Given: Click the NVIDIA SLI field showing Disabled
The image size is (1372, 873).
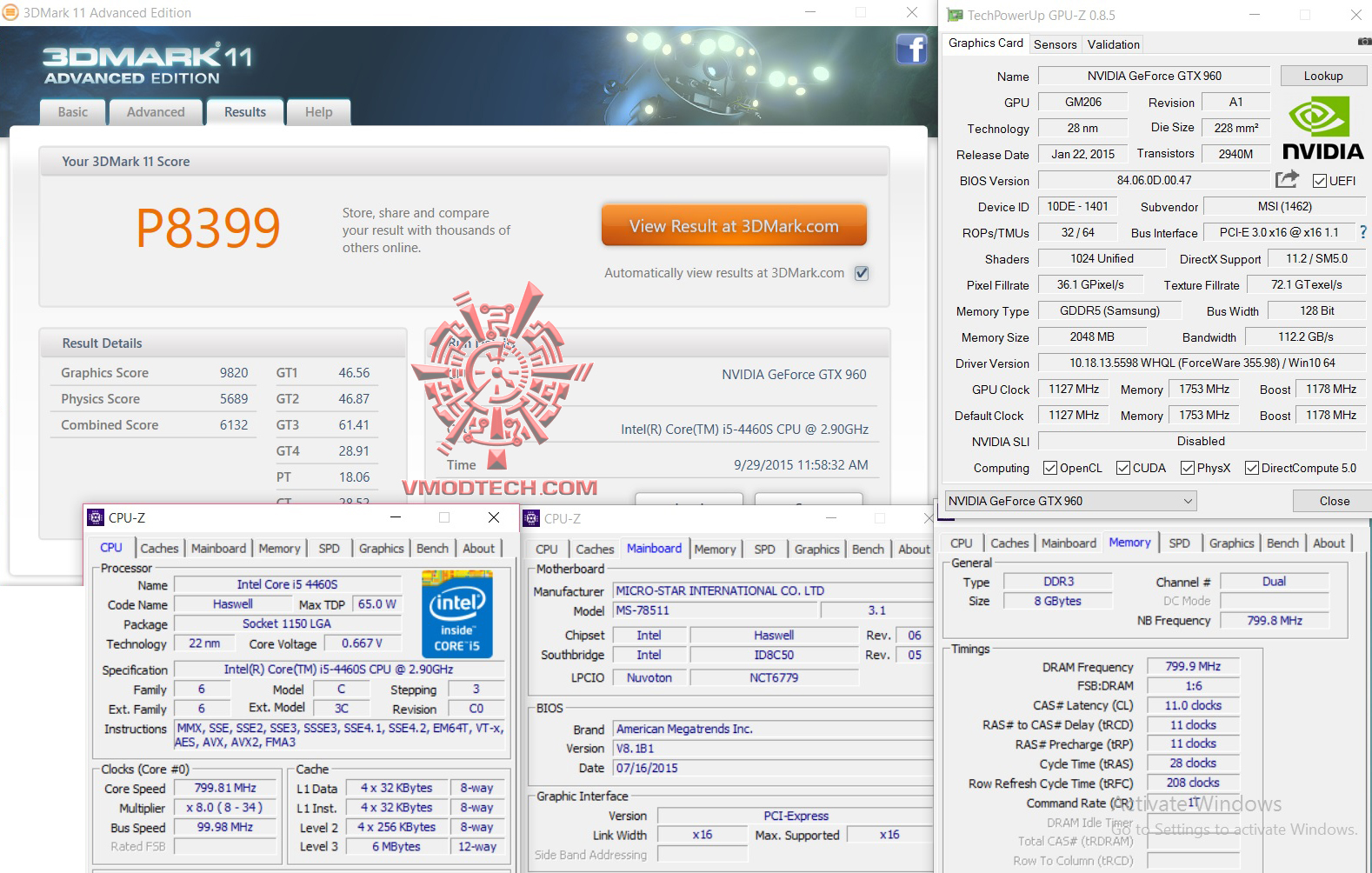Looking at the screenshot, I should point(1202,442).
